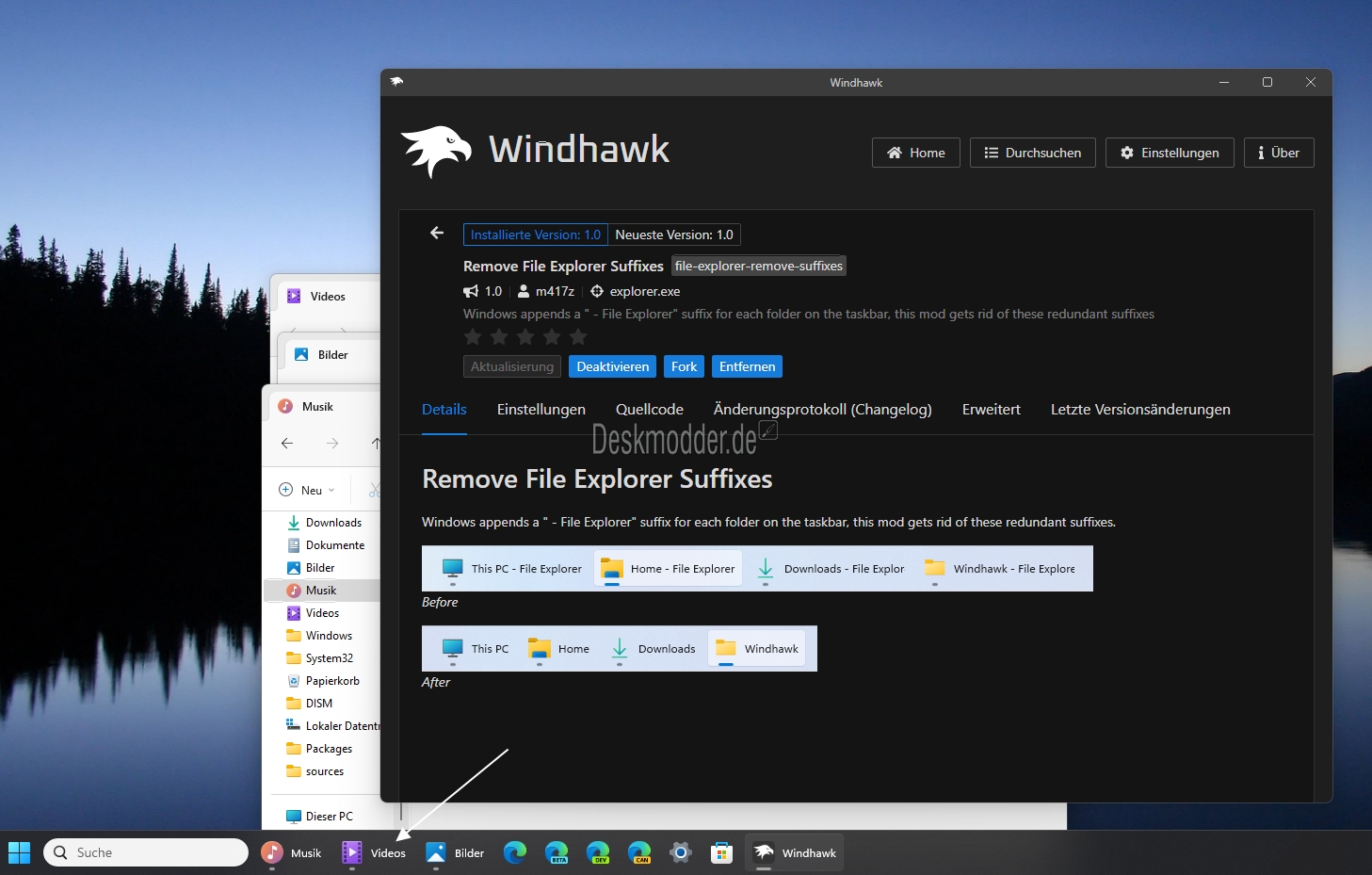Click the Deaktivieren button
The width and height of the screenshot is (1372, 875).
[613, 366]
